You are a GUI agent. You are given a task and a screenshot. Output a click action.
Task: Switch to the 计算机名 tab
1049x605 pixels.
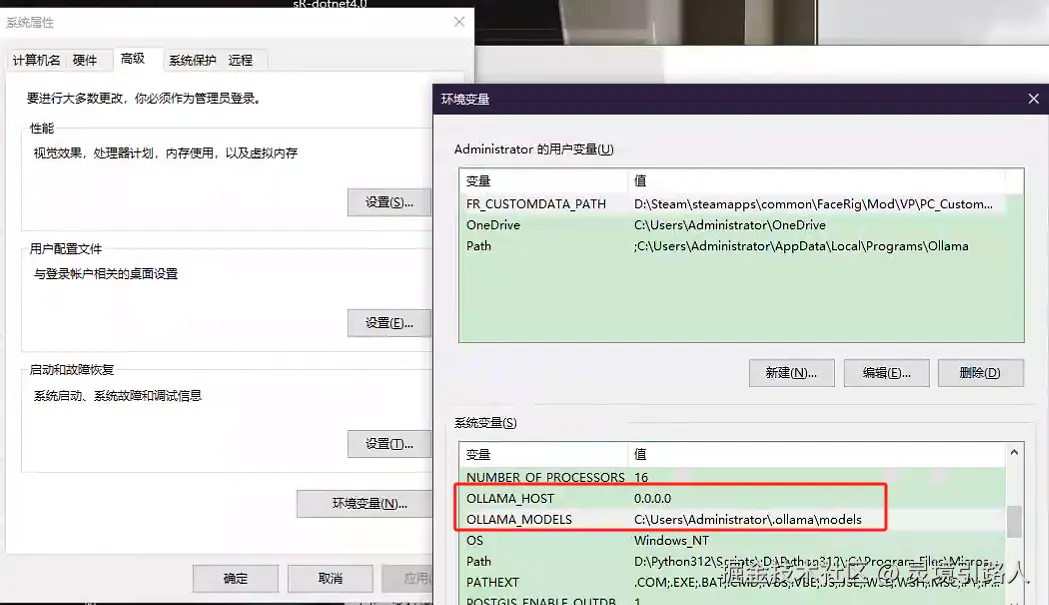pyautogui.click(x=36, y=60)
